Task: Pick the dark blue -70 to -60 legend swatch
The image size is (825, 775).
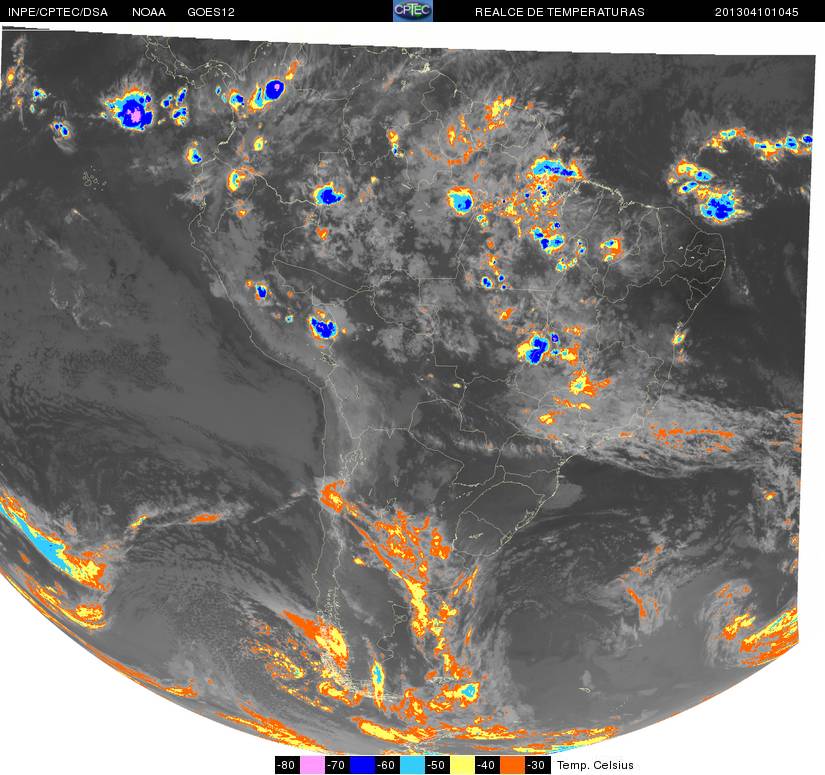Action: 362,765
